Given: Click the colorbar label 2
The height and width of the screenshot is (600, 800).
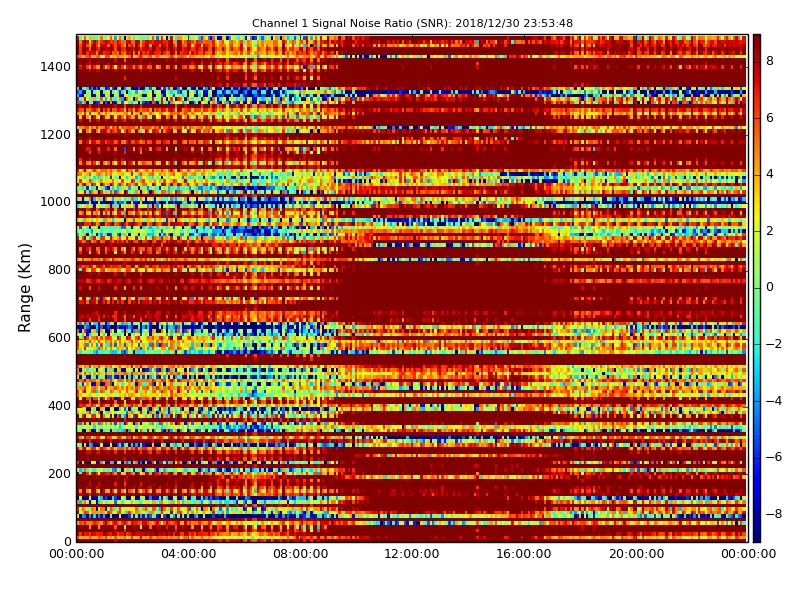Looking at the screenshot, I should pyautogui.click(x=770, y=231).
